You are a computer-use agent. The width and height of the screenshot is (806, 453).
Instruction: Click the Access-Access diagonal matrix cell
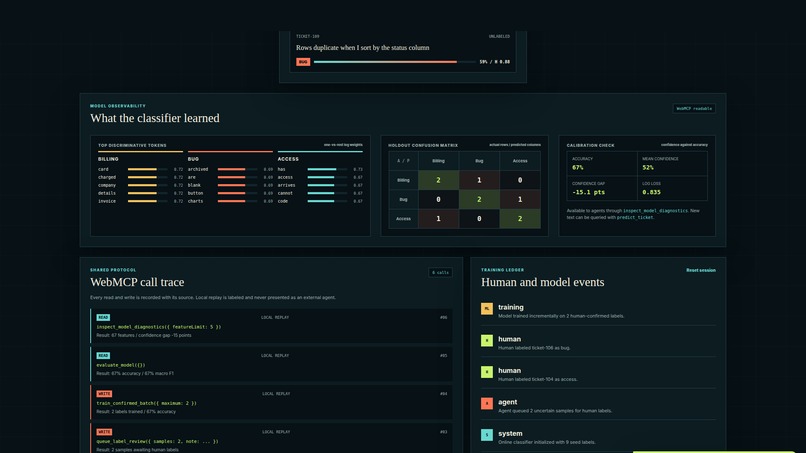[520, 219]
